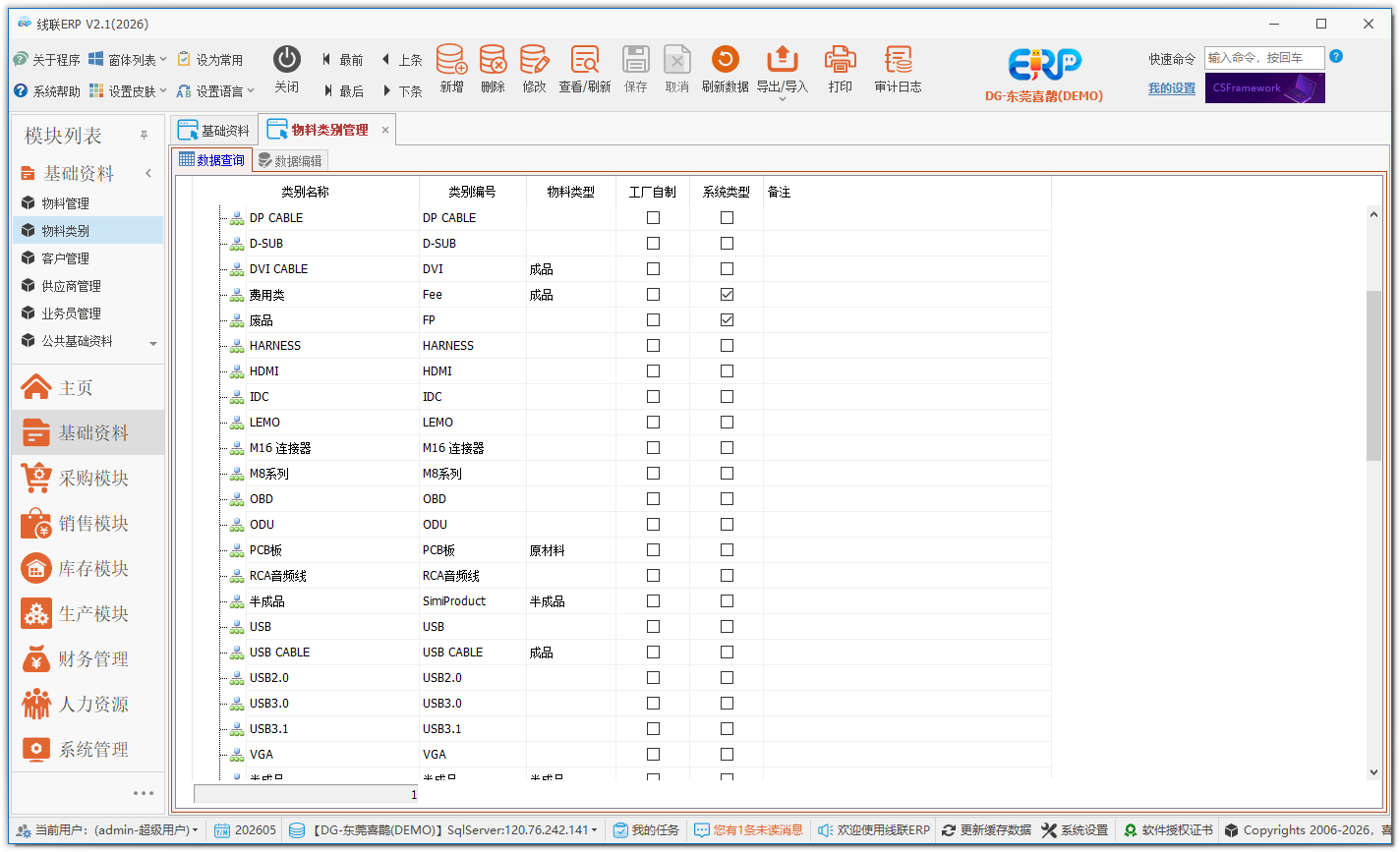Viewport: 1400px width, 852px height.
Task: Click 系统帮助 help item
Action: [46, 91]
